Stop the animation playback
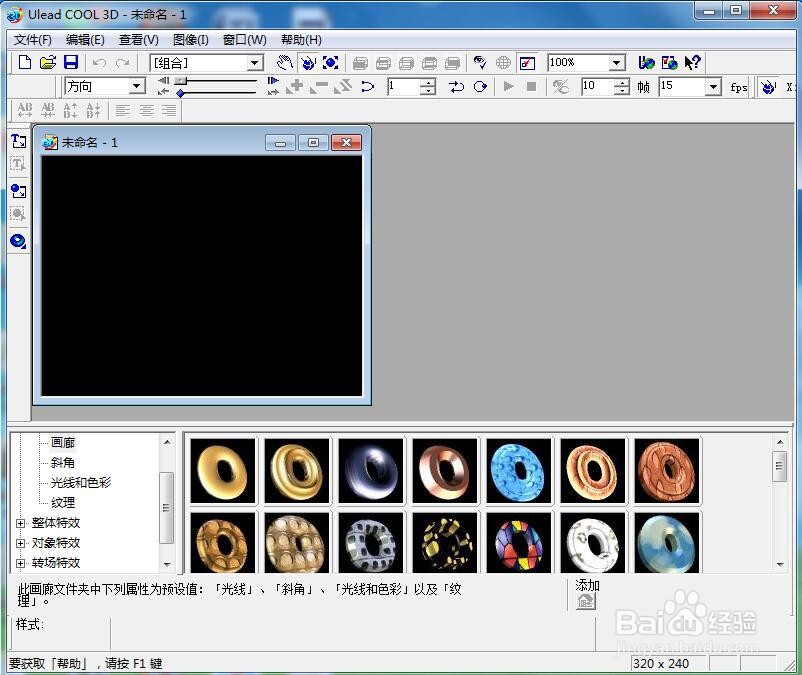Image resolution: width=802 pixels, height=675 pixels. [531, 87]
